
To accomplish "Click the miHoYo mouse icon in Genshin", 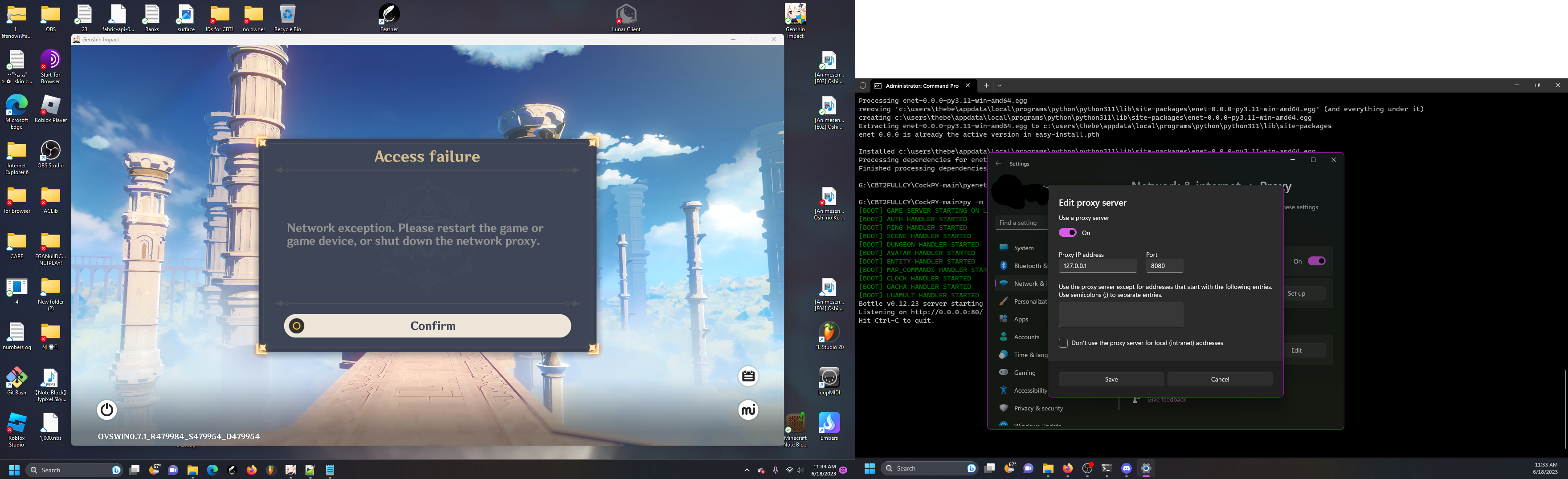I will [748, 410].
